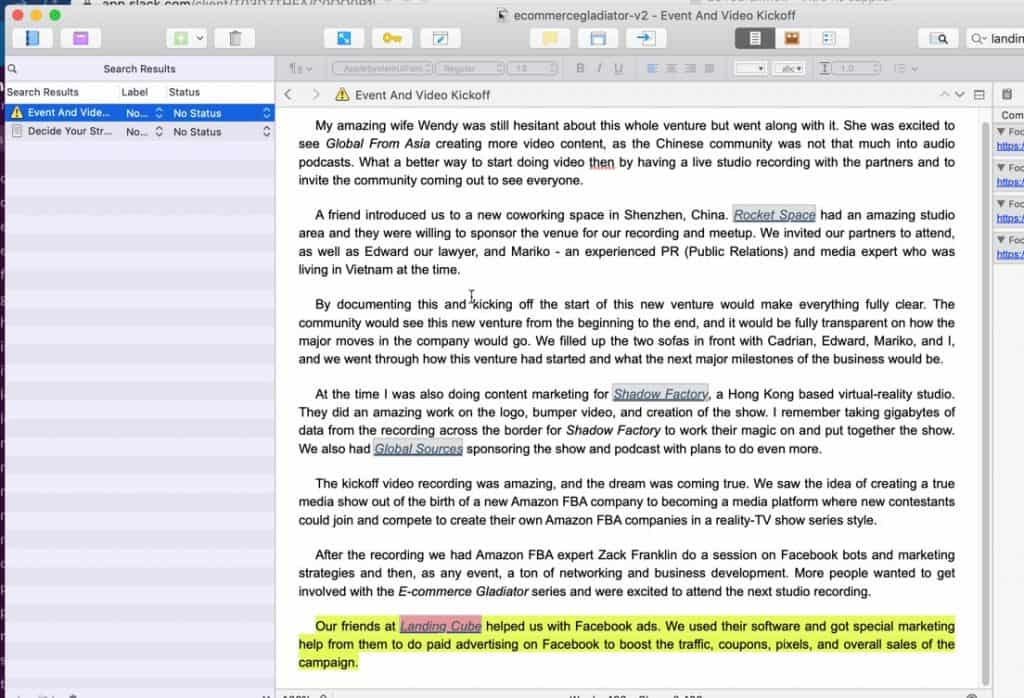Screen dimensions: 1024x698
Task: Open highlight color 'abc' dropdown
Action: coord(789,68)
